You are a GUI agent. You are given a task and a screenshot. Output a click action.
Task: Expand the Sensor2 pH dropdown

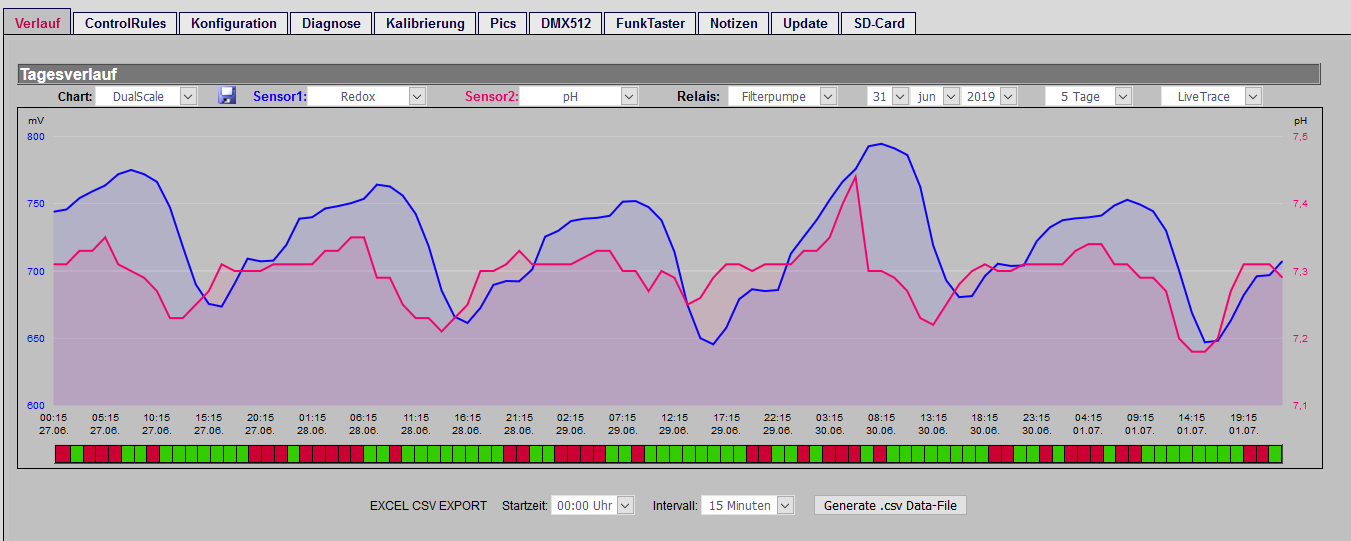click(x=579, y=96)
